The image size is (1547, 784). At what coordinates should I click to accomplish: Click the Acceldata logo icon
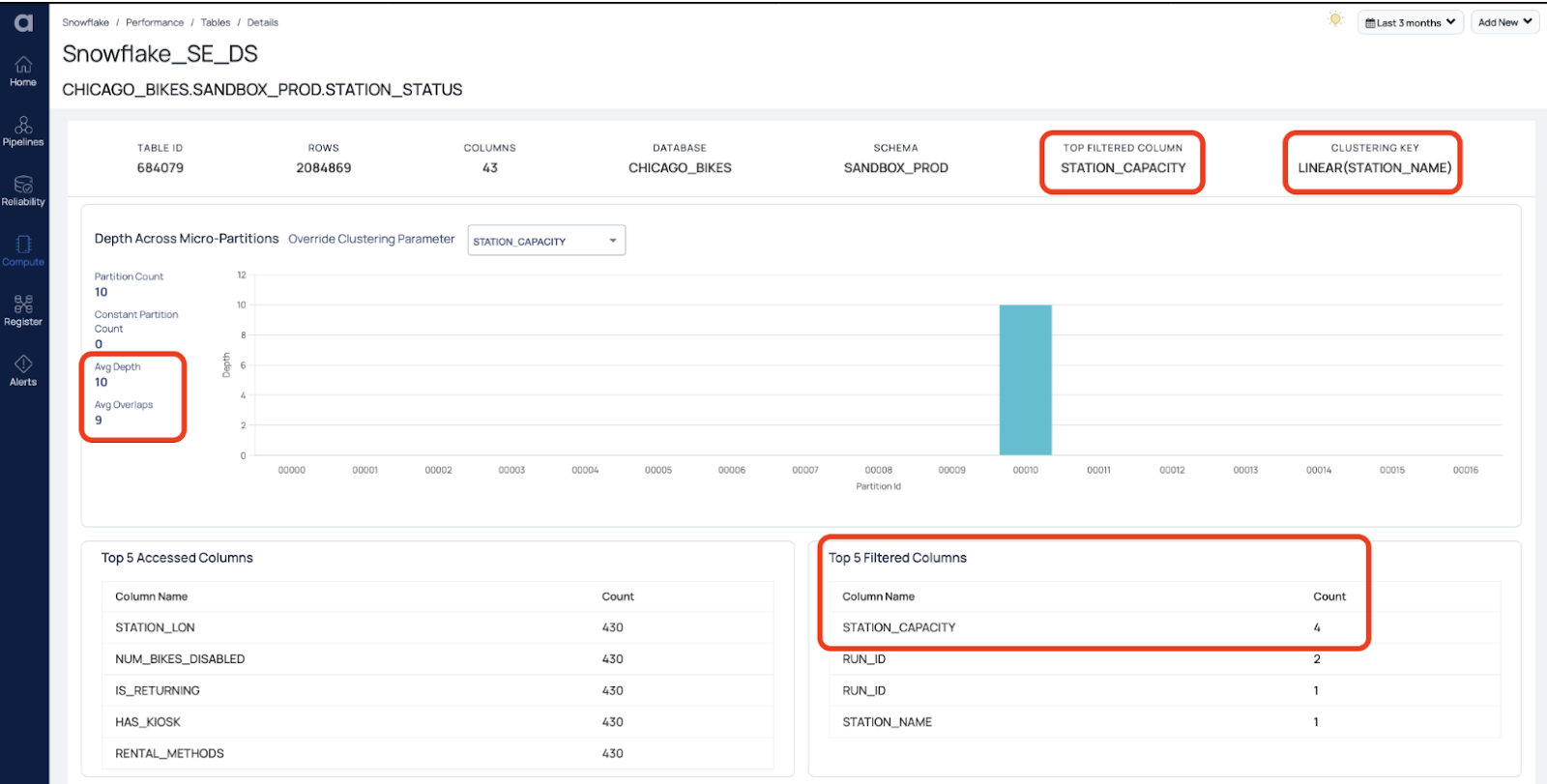(23, 22)
